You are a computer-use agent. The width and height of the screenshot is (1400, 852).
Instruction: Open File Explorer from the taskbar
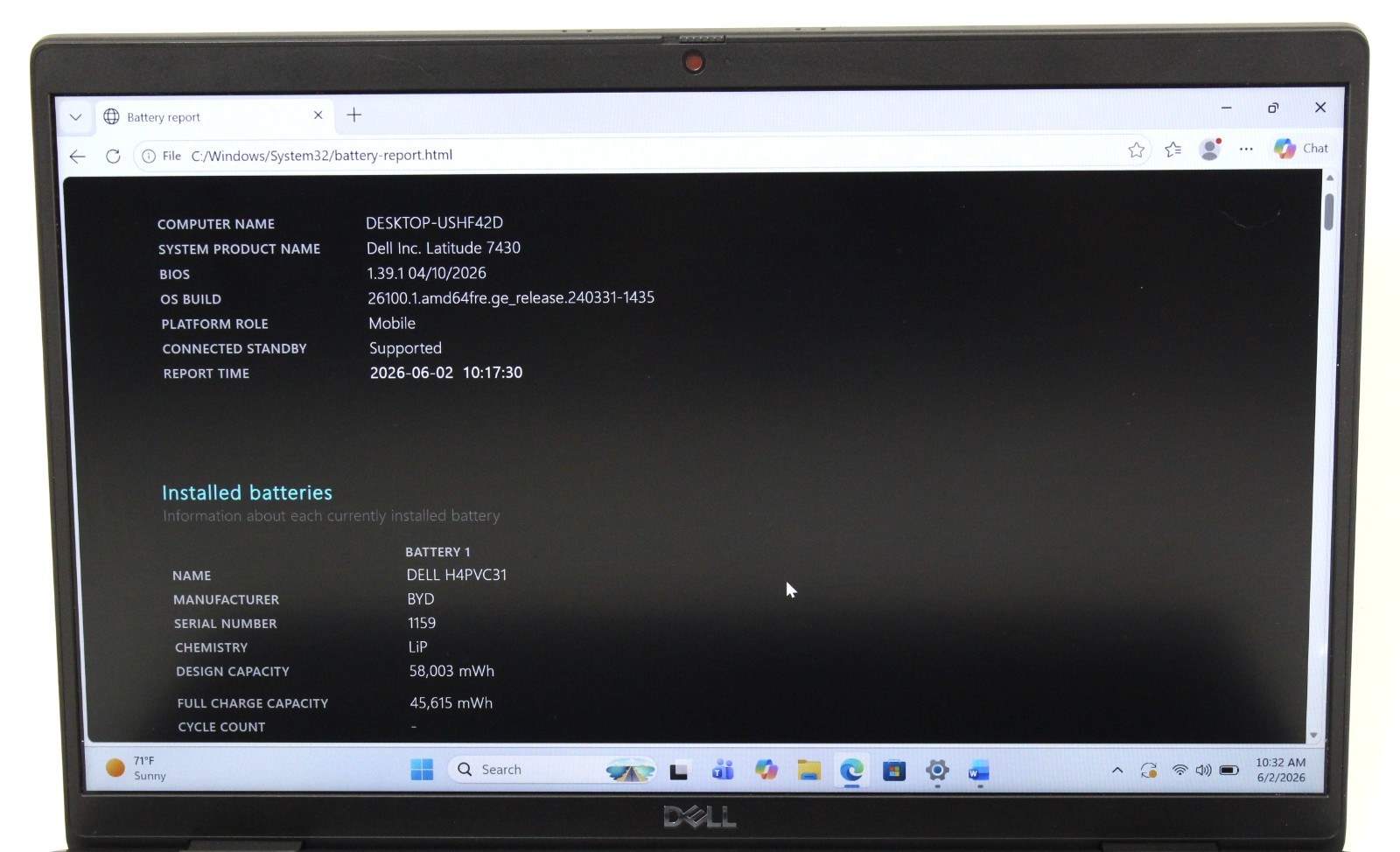tap(809, 771)
